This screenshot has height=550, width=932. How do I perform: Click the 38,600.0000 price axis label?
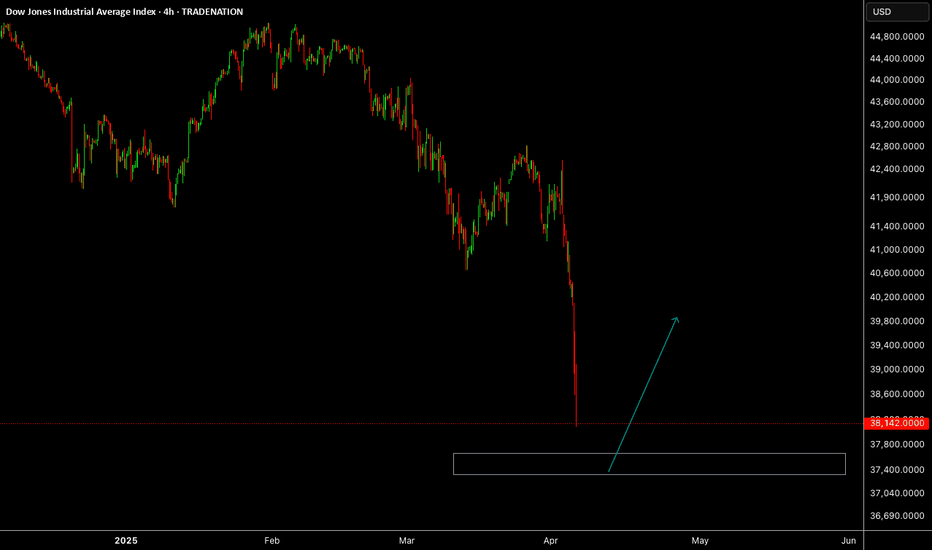click(x=897, y=394)
